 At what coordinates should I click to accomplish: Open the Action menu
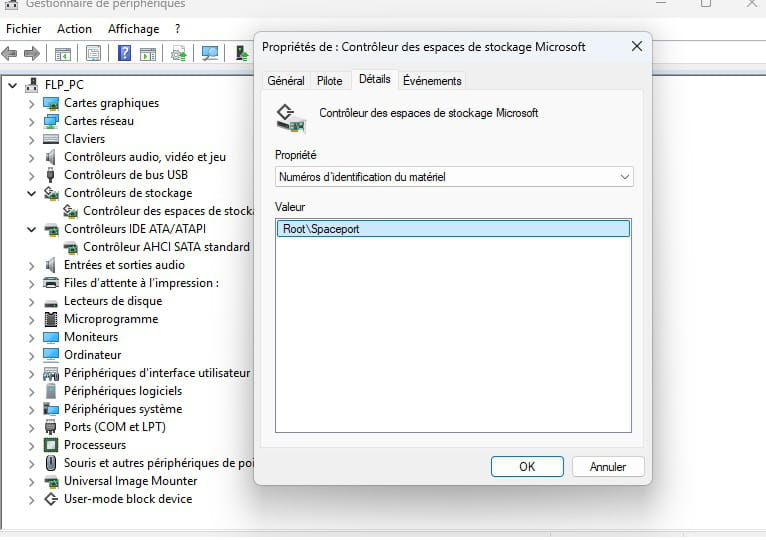[74, 29]
